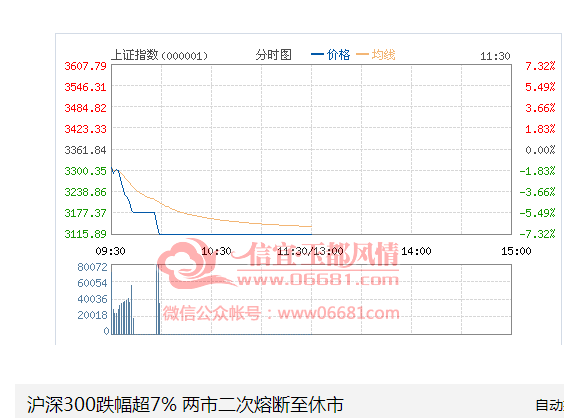Click the flat blue price line at 3115.89
Image resolution: width=564 pixels, height=418 pixels.
(x=236, y=234)
